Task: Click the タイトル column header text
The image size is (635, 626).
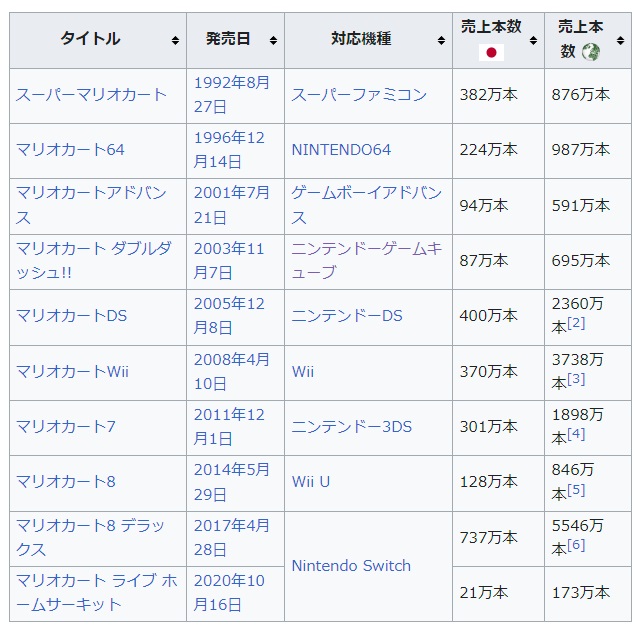Action: coord(90,39)
